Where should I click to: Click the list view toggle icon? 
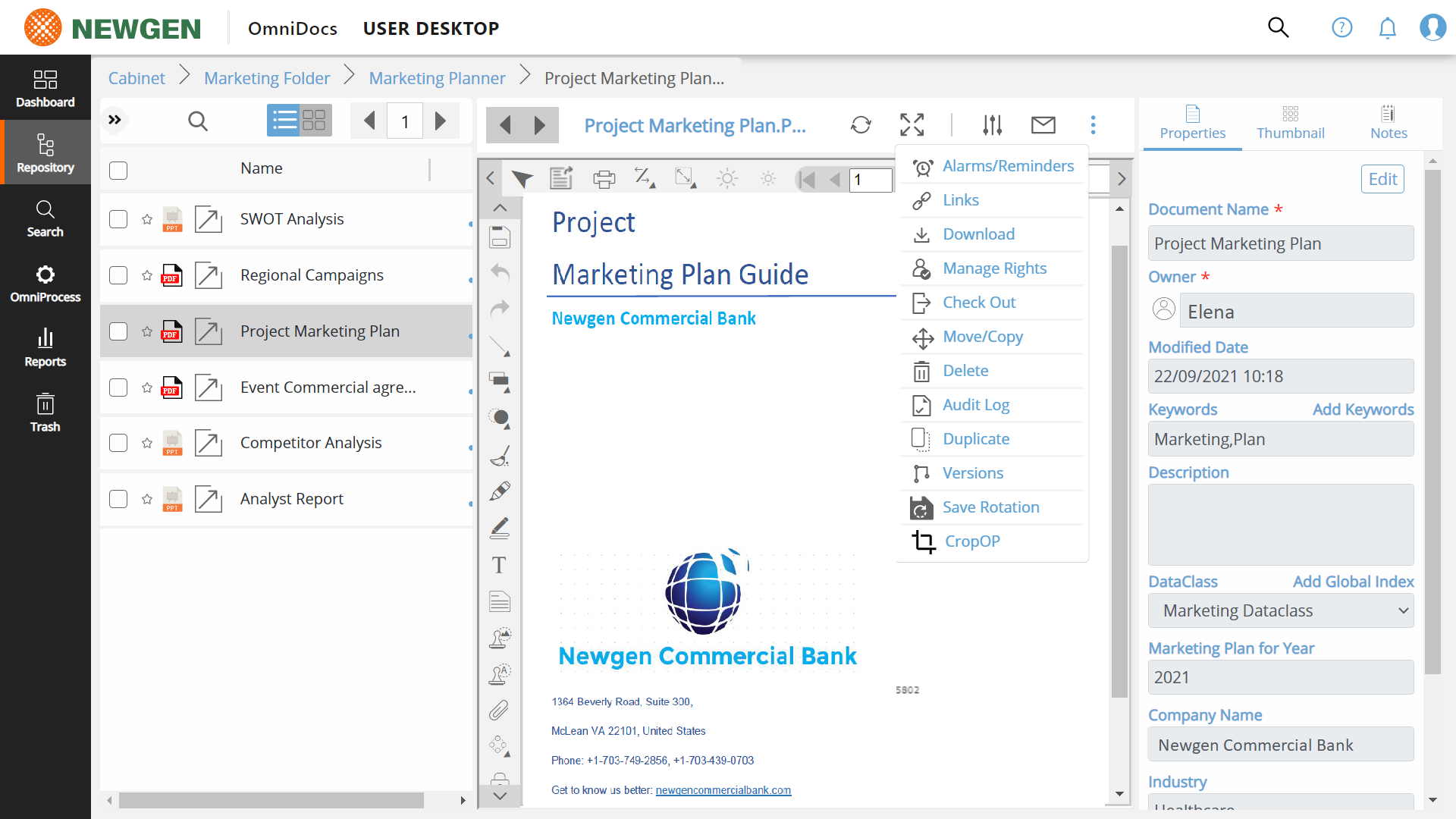pyautogui.click(x=283, y=120)
